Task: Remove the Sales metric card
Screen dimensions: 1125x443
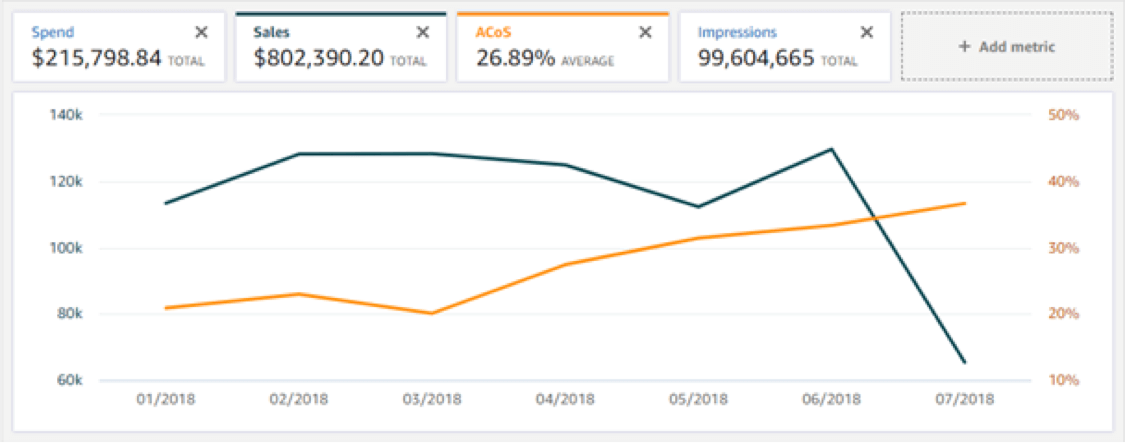Action: (423, 32)
